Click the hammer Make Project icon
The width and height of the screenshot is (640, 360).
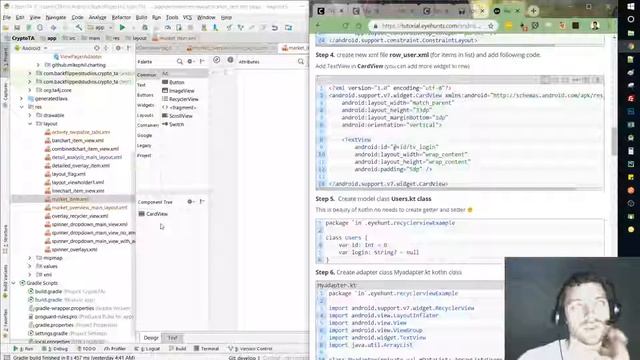coord(79,27)
